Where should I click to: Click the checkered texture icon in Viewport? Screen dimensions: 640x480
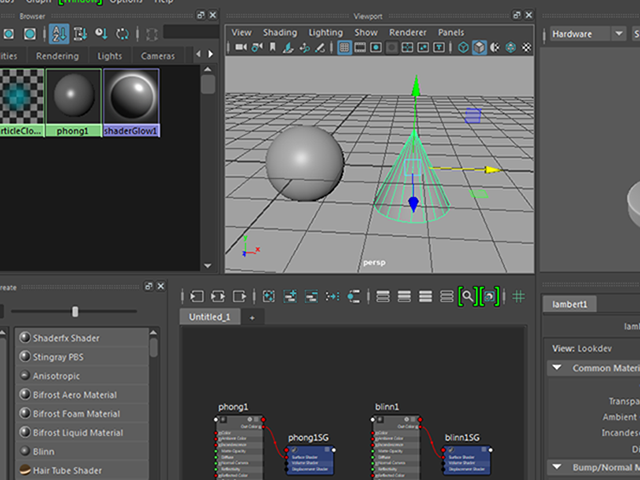[x=527, y=47]
